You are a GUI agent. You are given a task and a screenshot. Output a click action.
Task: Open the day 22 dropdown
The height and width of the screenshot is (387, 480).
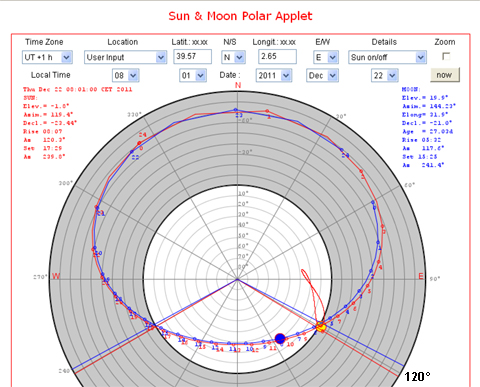[385, 76]
